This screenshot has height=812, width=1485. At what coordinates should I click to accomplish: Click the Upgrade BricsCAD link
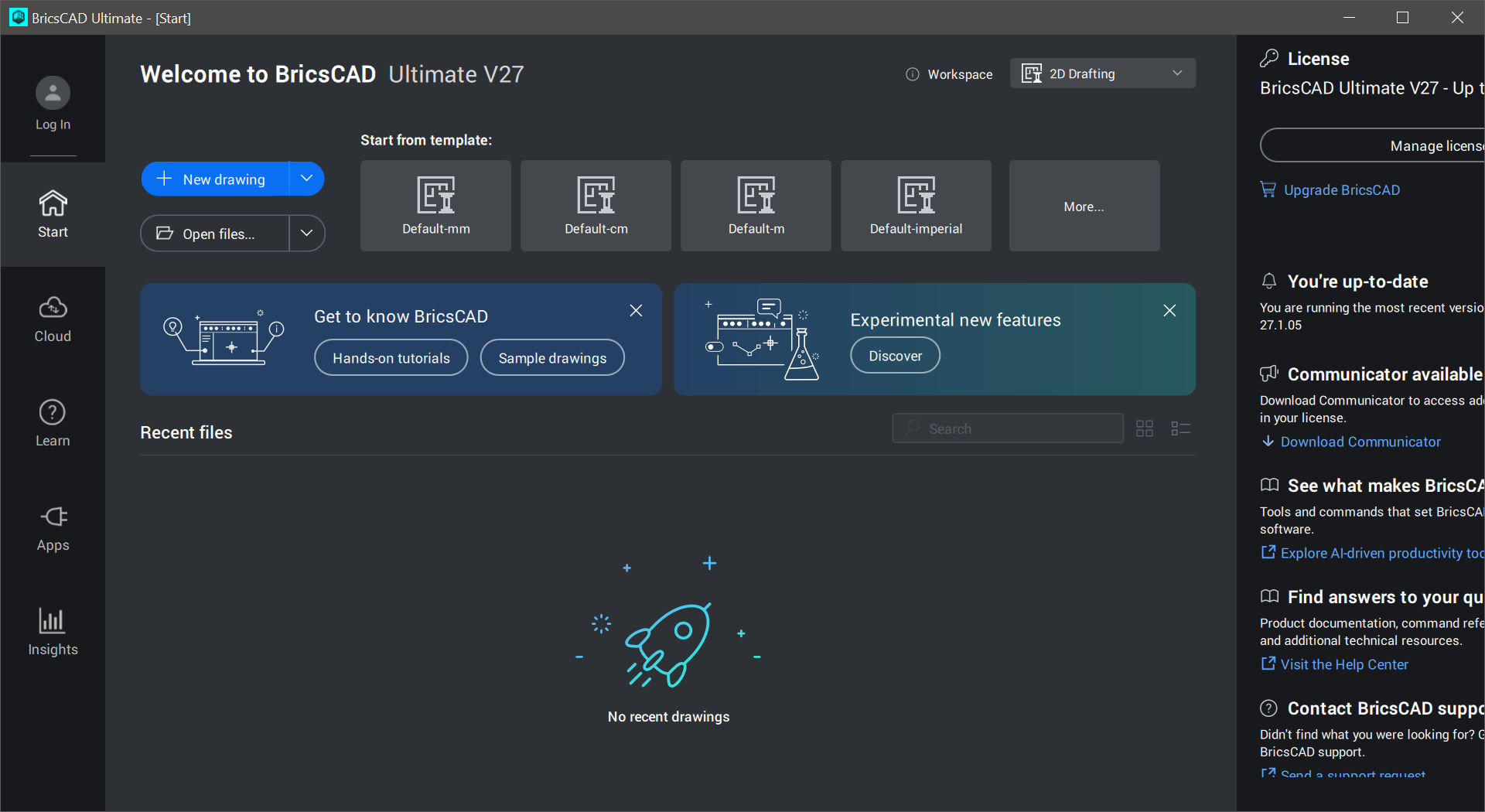pyautogui.click(x=1342, y=190)
